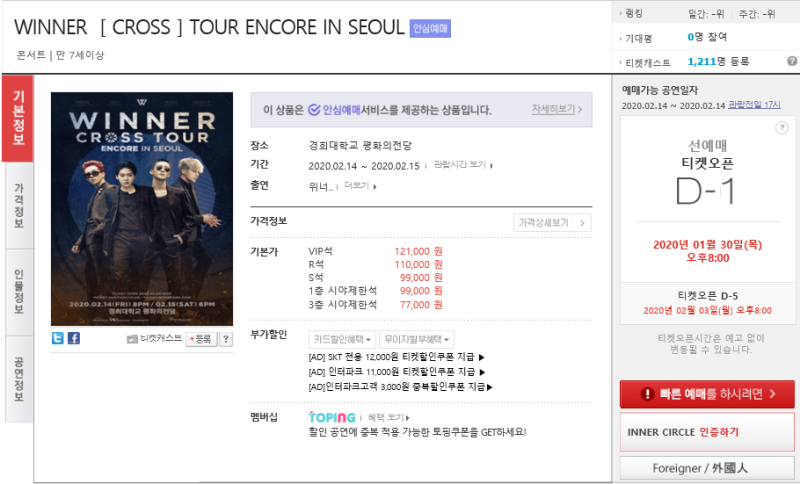Share the concert on Facebook
This screenshot has width=800, height=484.
click(x=74, y=338)
